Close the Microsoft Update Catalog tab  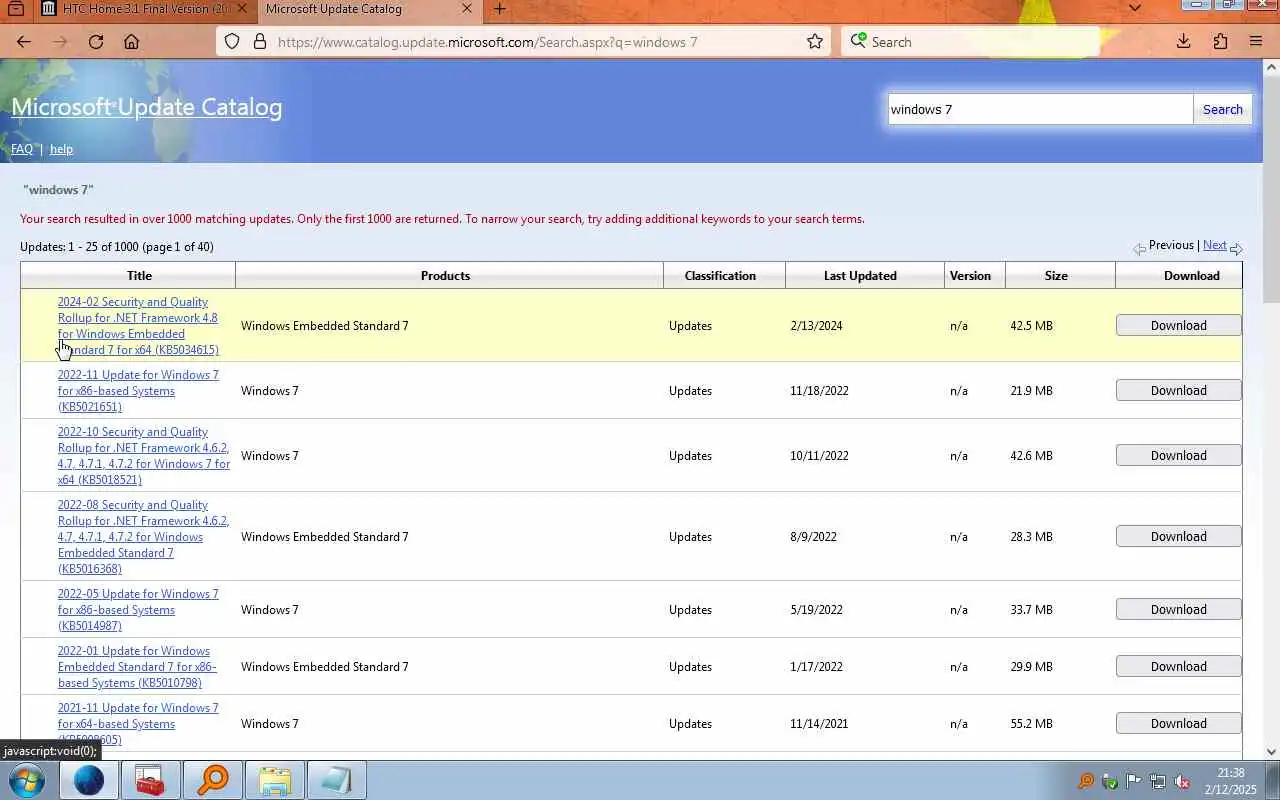point(467,9)
